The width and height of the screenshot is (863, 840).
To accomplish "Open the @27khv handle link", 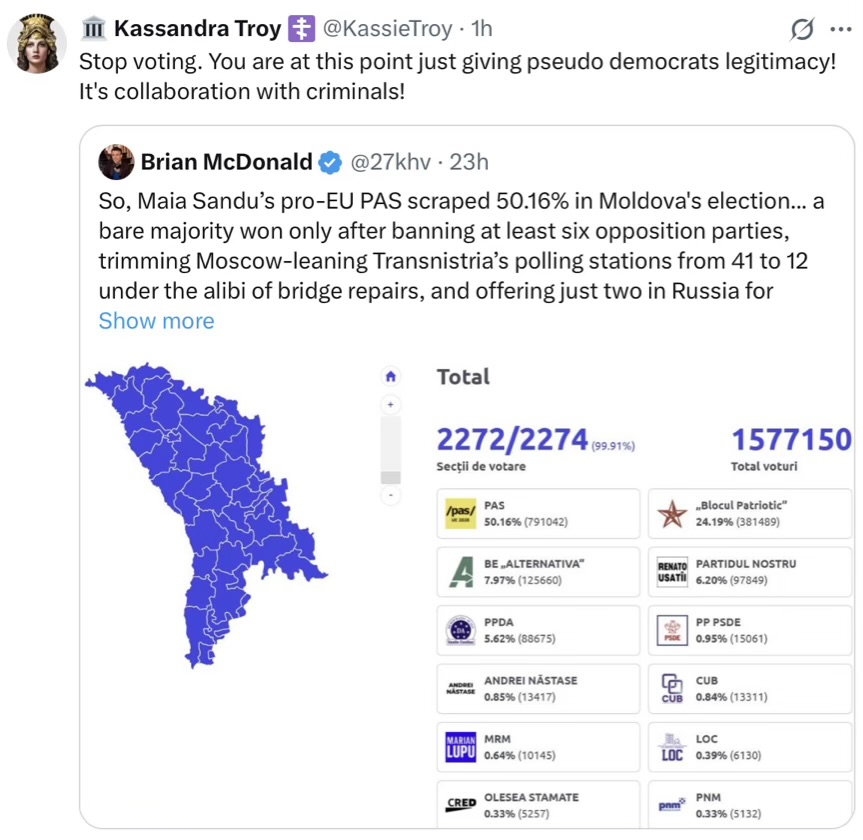I will 390,162.
